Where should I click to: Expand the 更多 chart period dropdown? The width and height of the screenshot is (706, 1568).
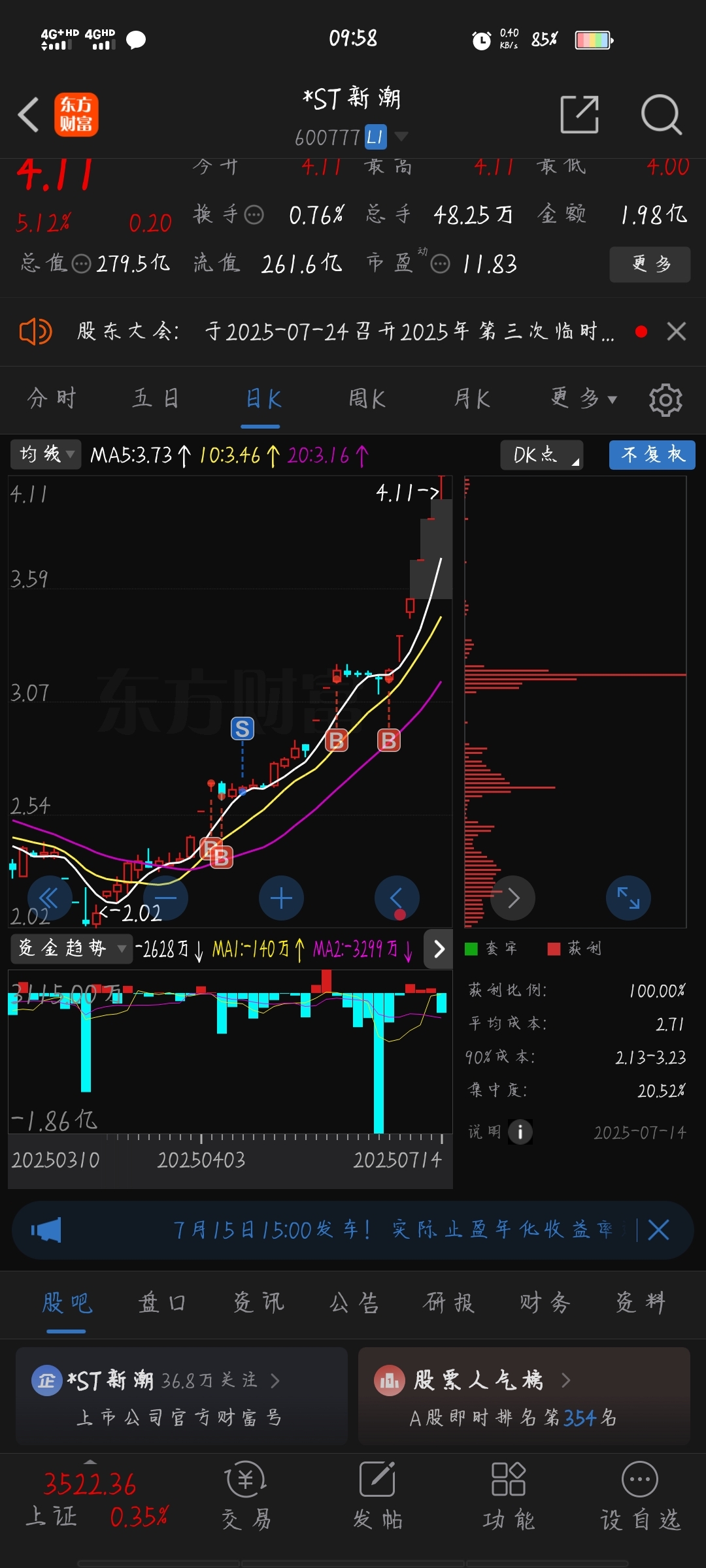pos(583,399)
